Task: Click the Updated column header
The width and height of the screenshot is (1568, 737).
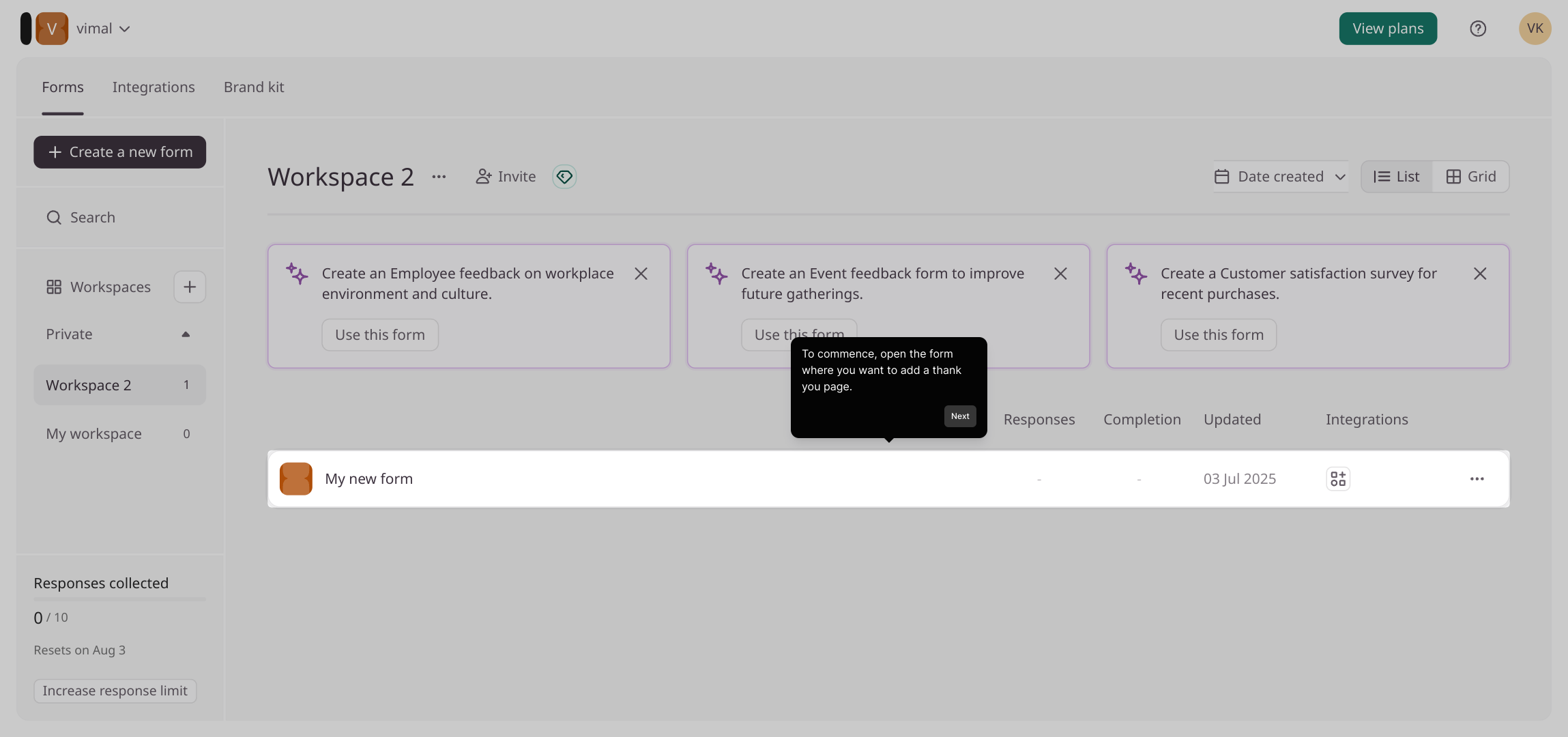Action: coord(1232,420)
